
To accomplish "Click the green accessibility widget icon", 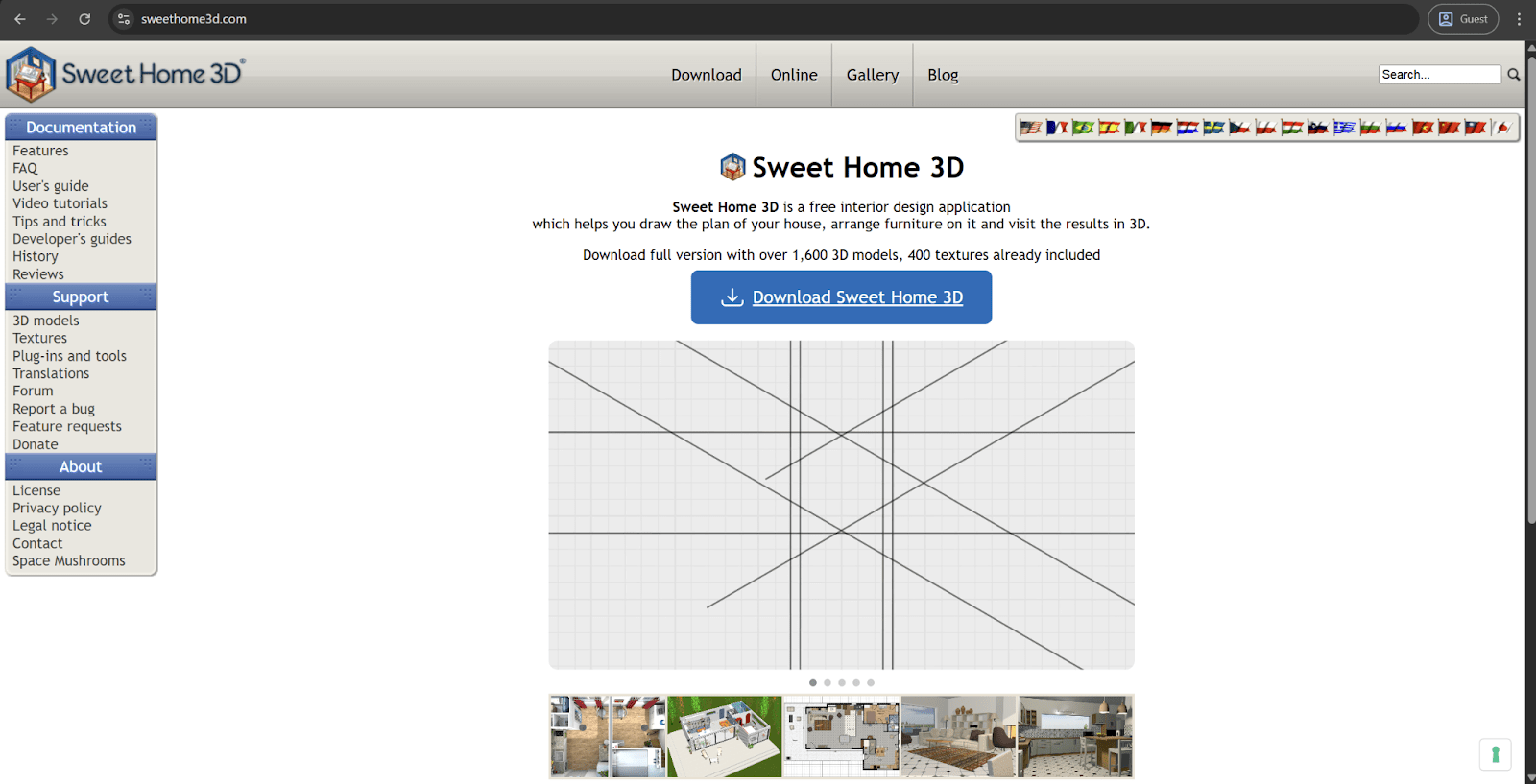I will (x=1495, y=754).
